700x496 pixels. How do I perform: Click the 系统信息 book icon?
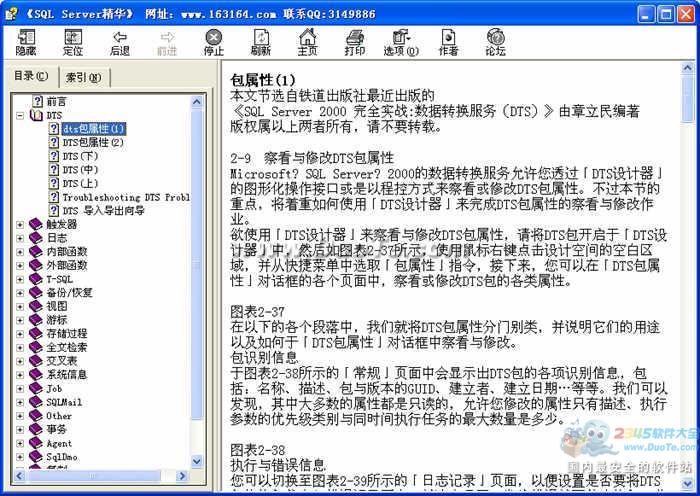[x=36, y=375]
